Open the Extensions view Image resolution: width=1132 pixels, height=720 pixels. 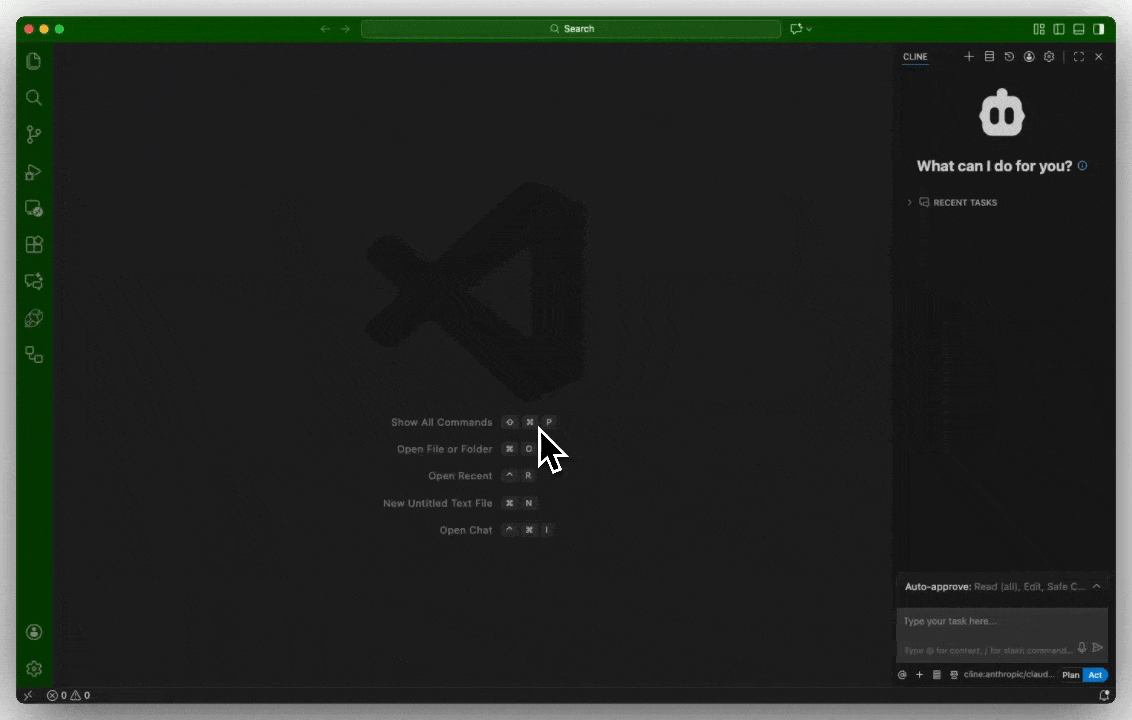33,245
